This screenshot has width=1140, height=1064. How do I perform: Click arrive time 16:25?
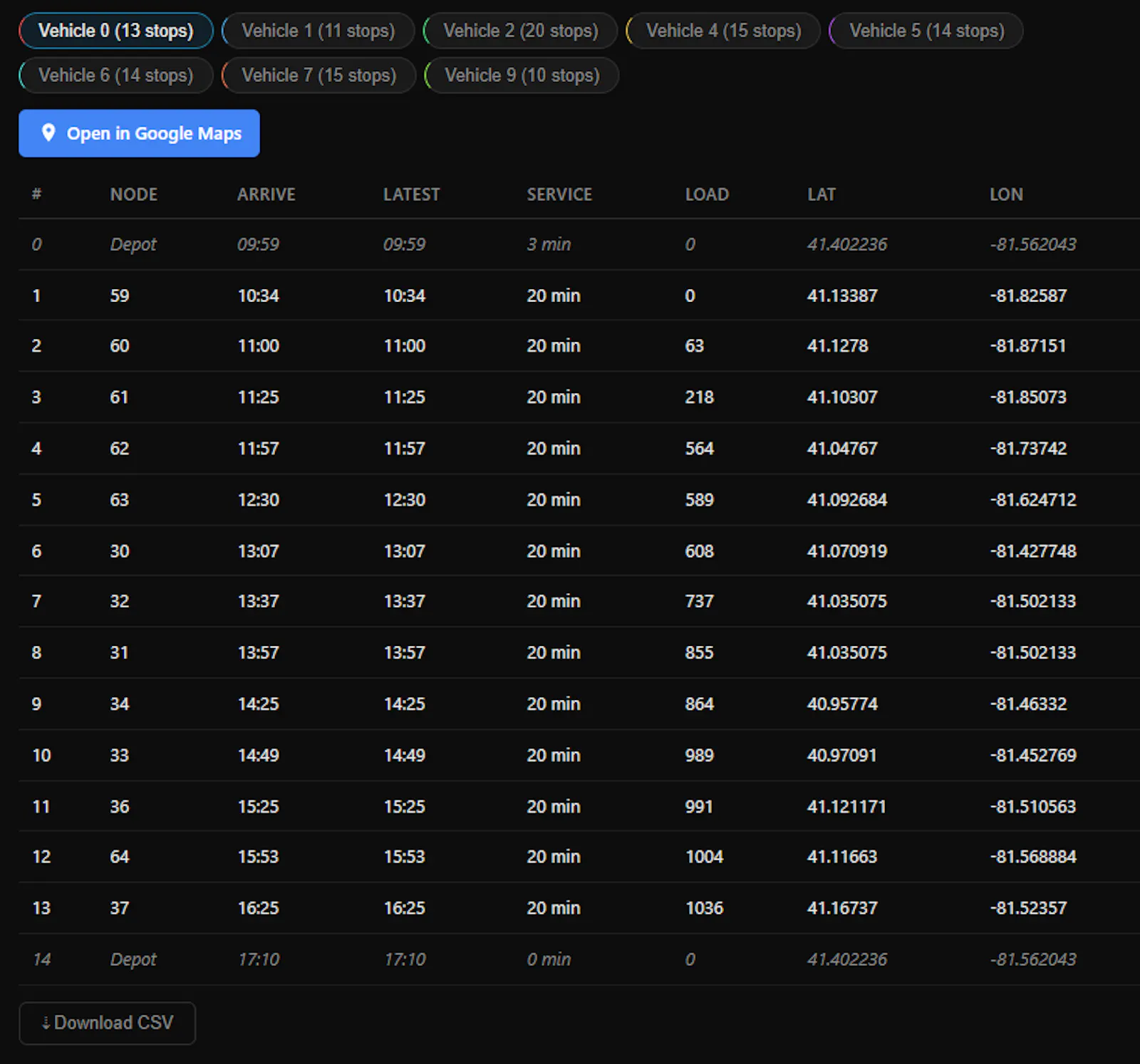point(258,908)
